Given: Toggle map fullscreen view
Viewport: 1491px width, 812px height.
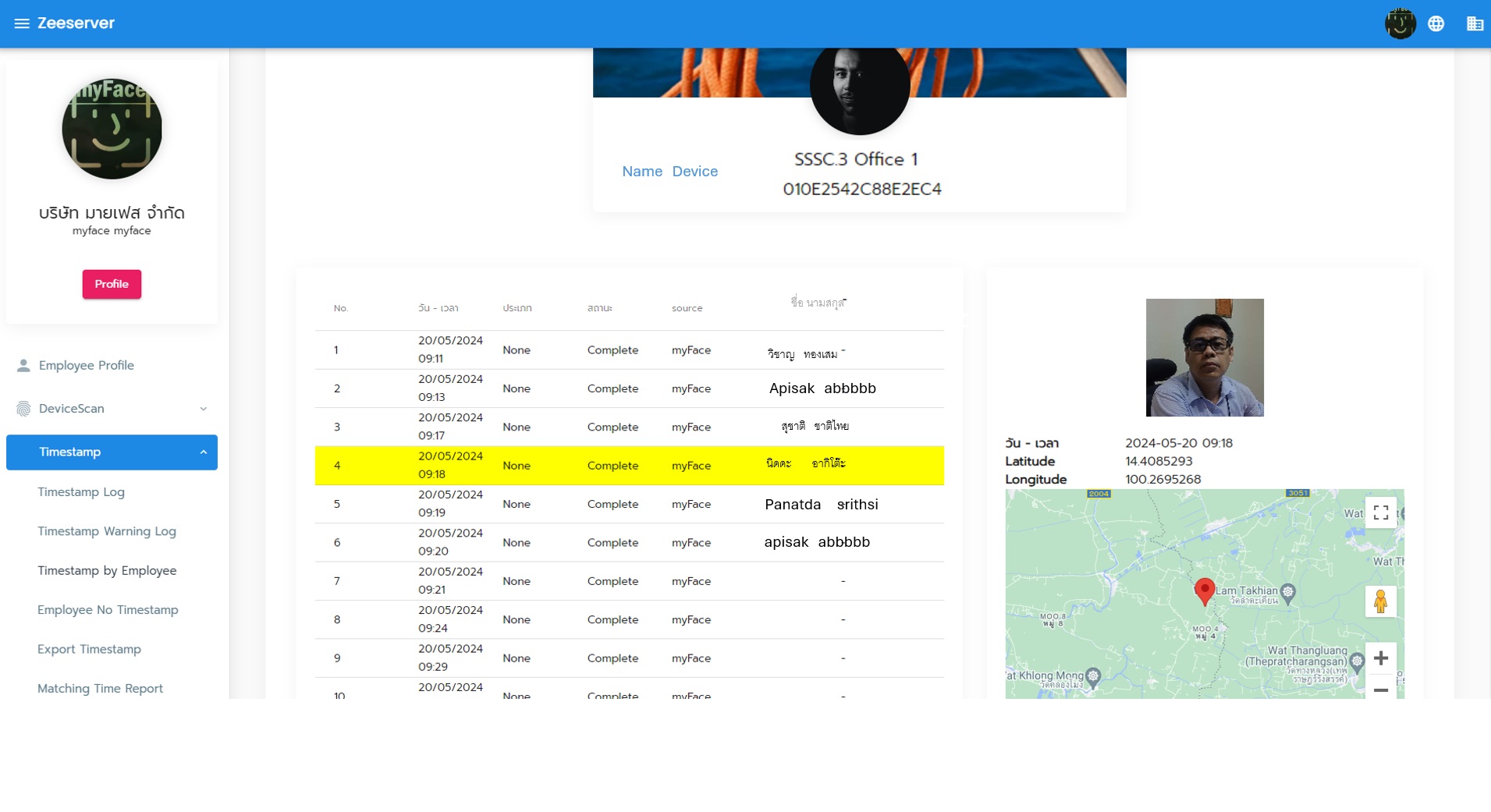Looking at the screenshot, I should click(x=1380, y=512).
